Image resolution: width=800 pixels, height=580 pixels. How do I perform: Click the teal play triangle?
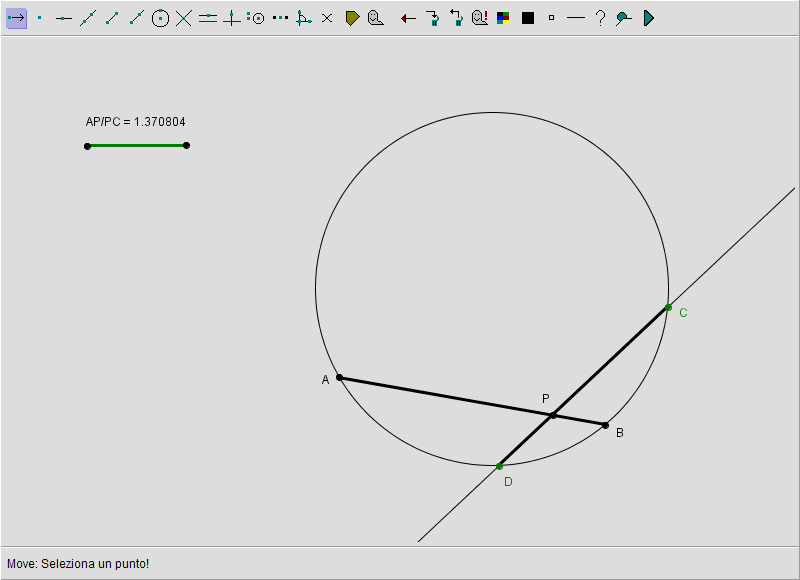648,18
